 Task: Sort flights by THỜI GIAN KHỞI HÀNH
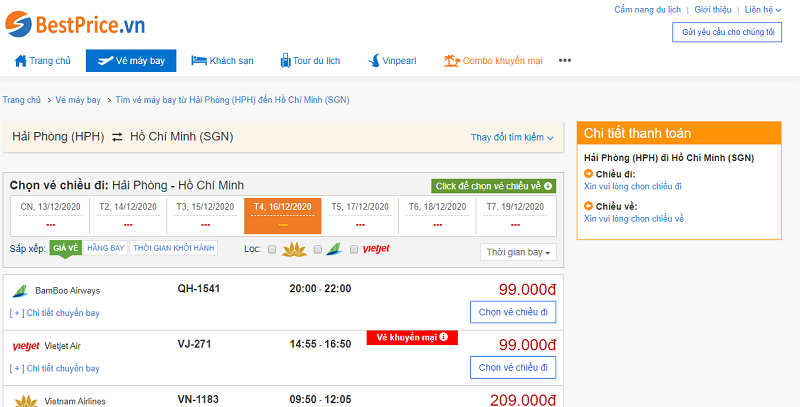174,248
